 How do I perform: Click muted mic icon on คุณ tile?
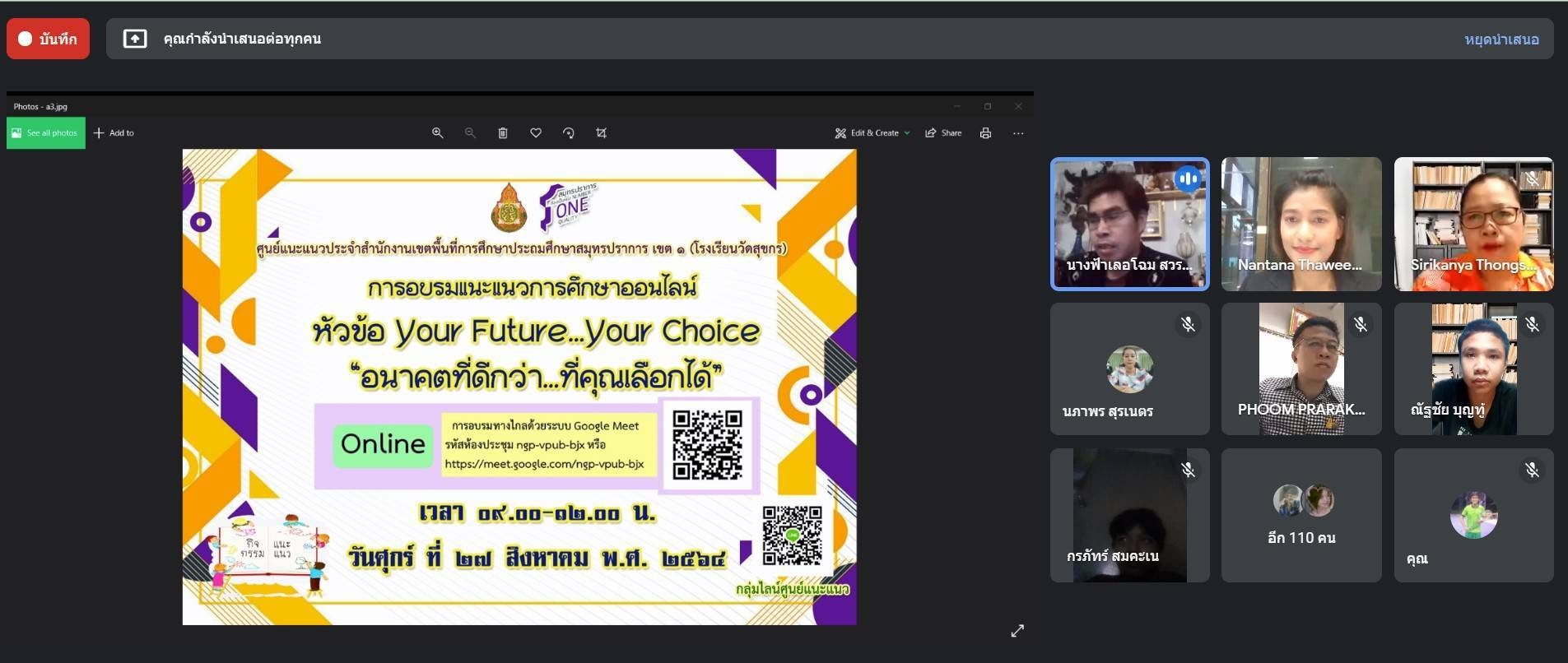pyautogui.click(x=1532, y=470)
